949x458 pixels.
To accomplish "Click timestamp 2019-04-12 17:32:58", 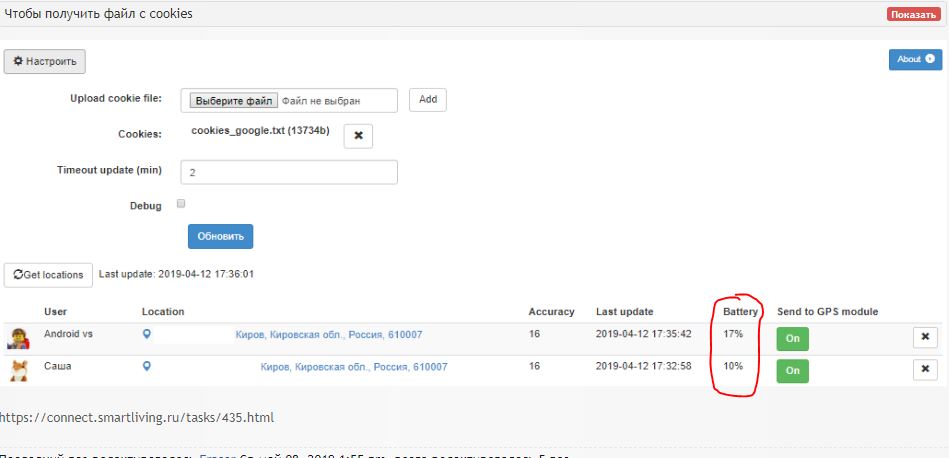I will pos(643,366).
